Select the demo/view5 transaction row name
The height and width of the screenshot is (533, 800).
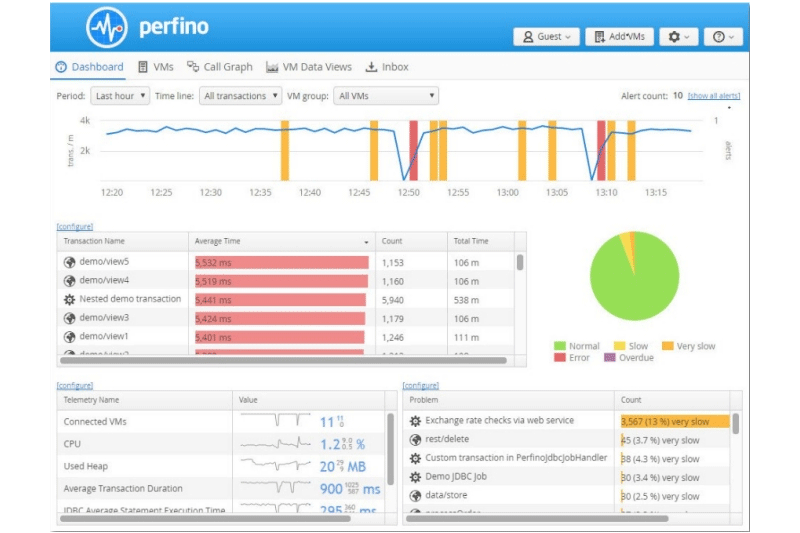pyautogui.click(x=104, y=262)
